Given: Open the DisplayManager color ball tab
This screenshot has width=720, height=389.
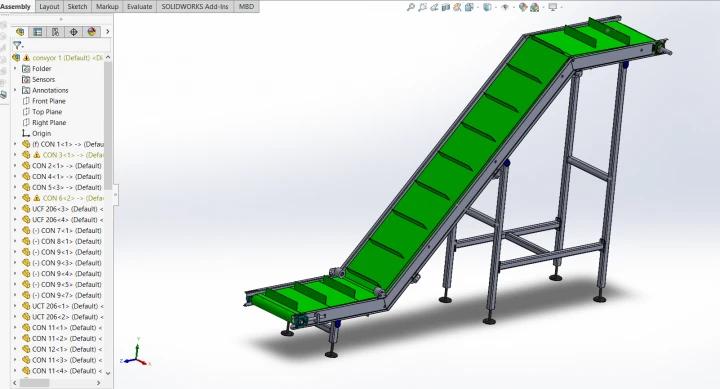Looking at the screenshot, I should point(92,32).
